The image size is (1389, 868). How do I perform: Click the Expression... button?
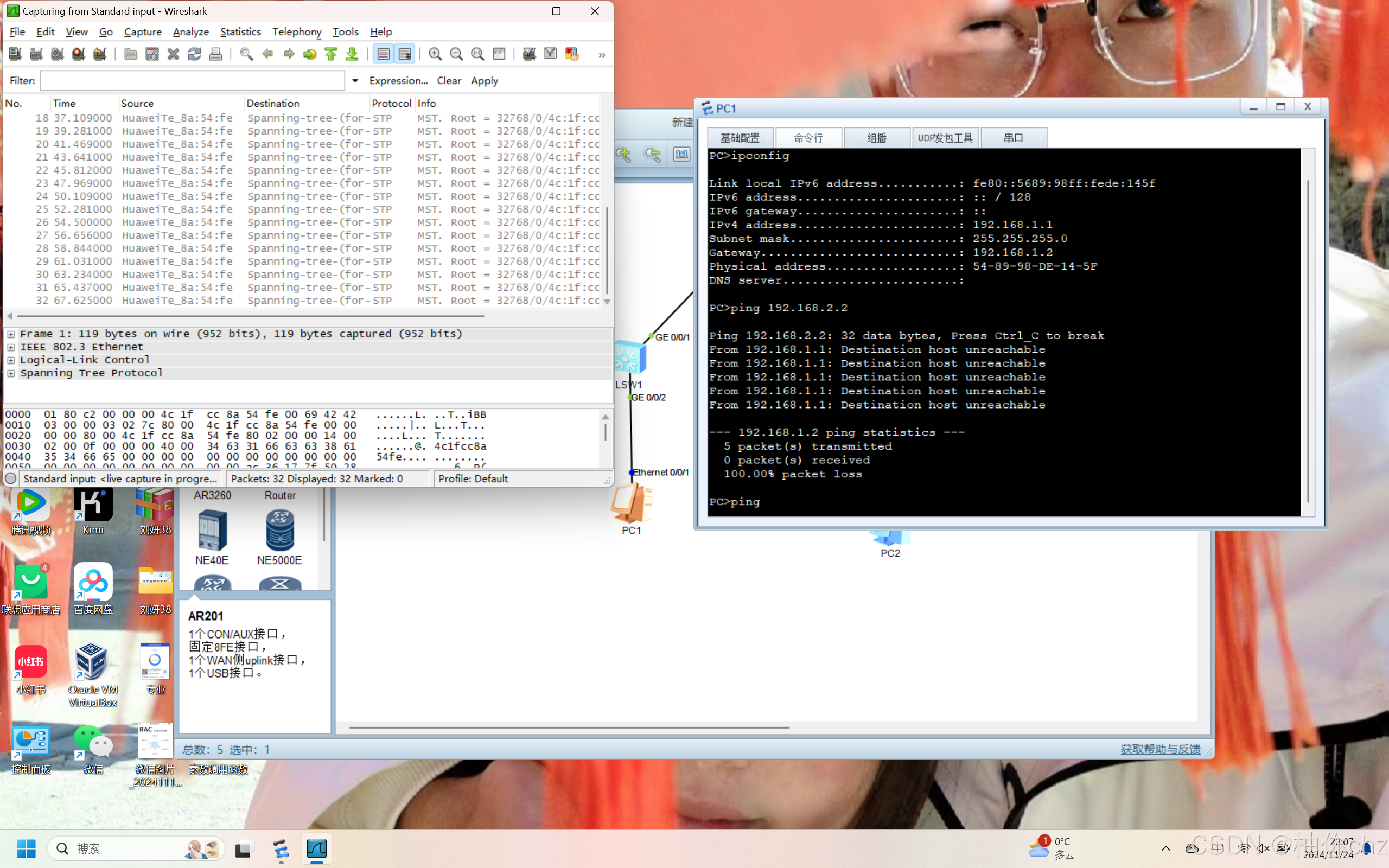[x=398, y=80]
